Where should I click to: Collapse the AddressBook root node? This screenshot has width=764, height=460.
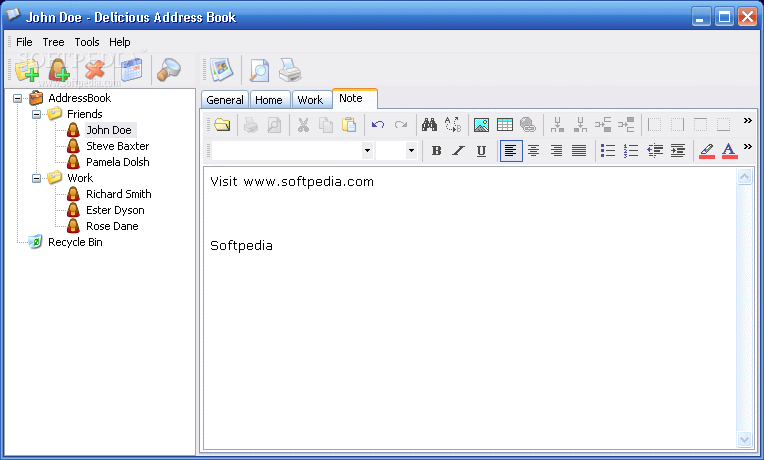tap(18, 98)
